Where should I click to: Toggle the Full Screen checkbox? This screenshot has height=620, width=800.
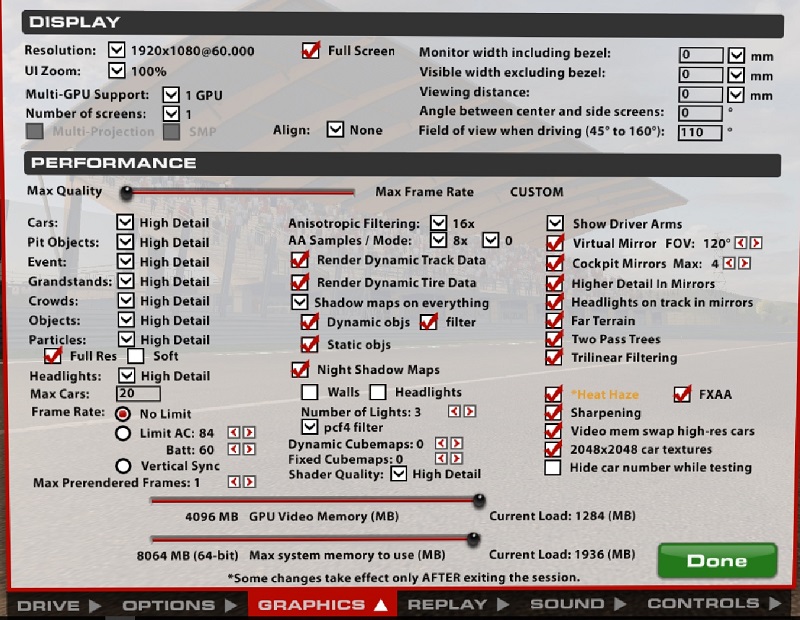[x=311, y=51]
